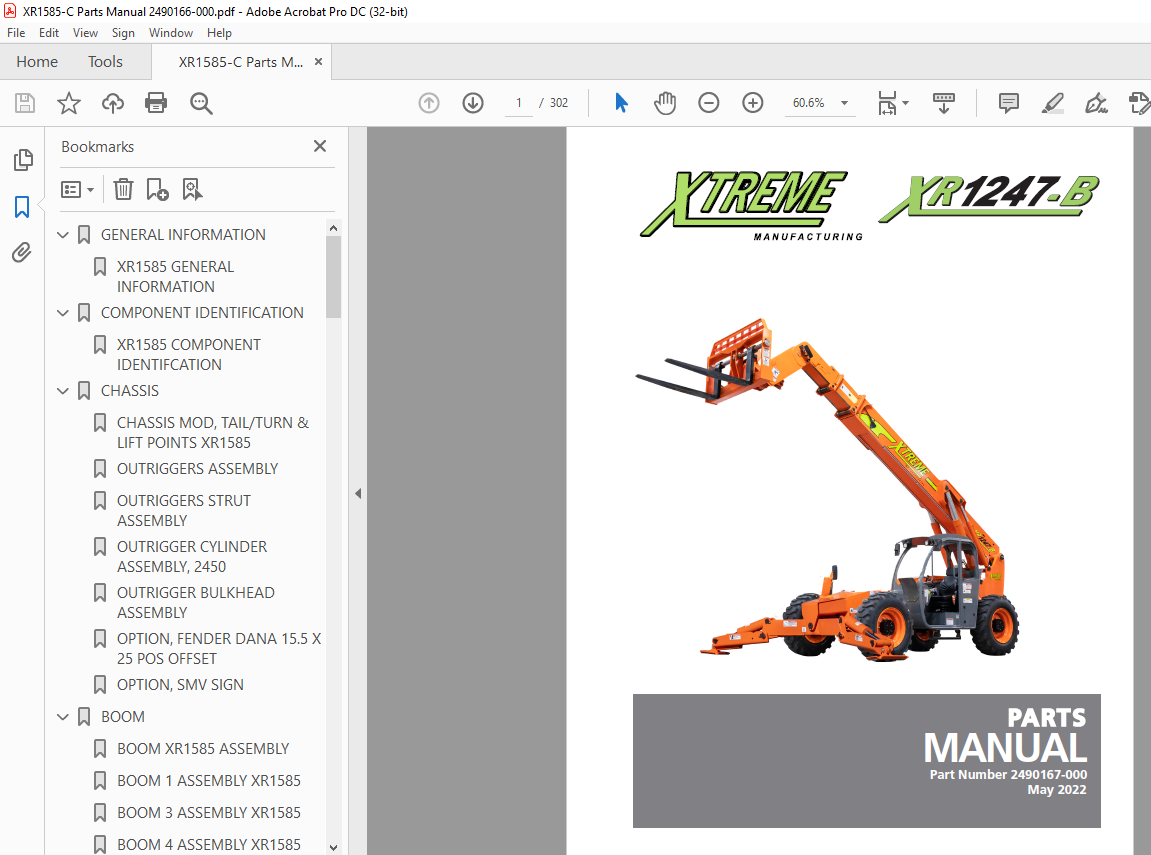The width and height of the screenshot is (1151, 855).
Task: Open the sign document tool
Action: coord(1096,103)
